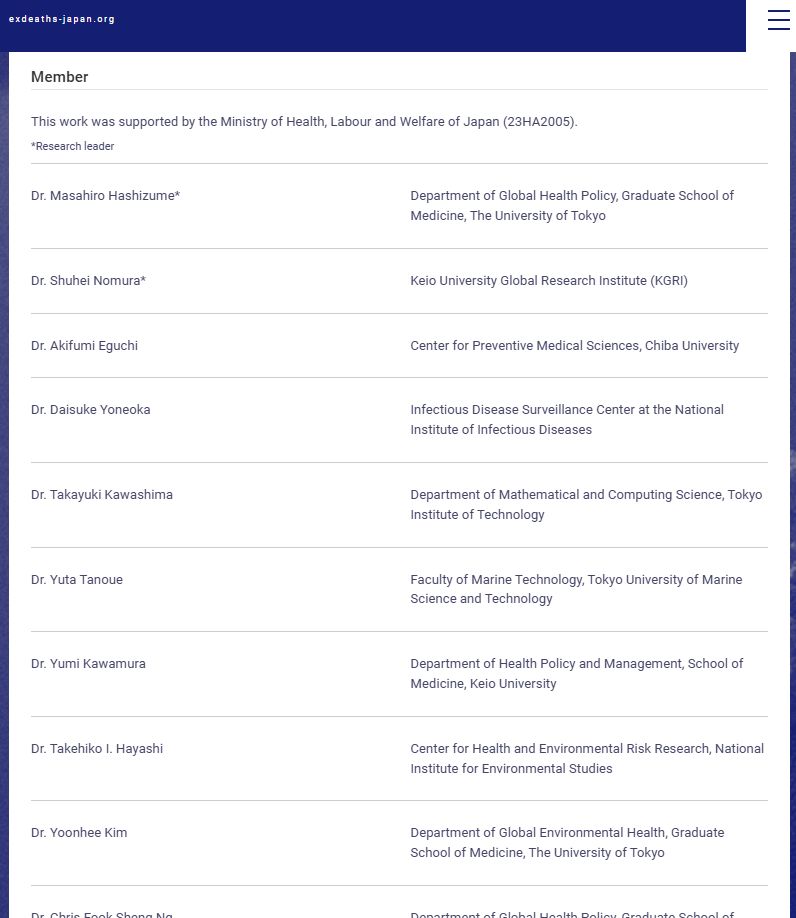
Task: Click Dr. Daisuke Yoneoka's name
Action: [91, 410]
